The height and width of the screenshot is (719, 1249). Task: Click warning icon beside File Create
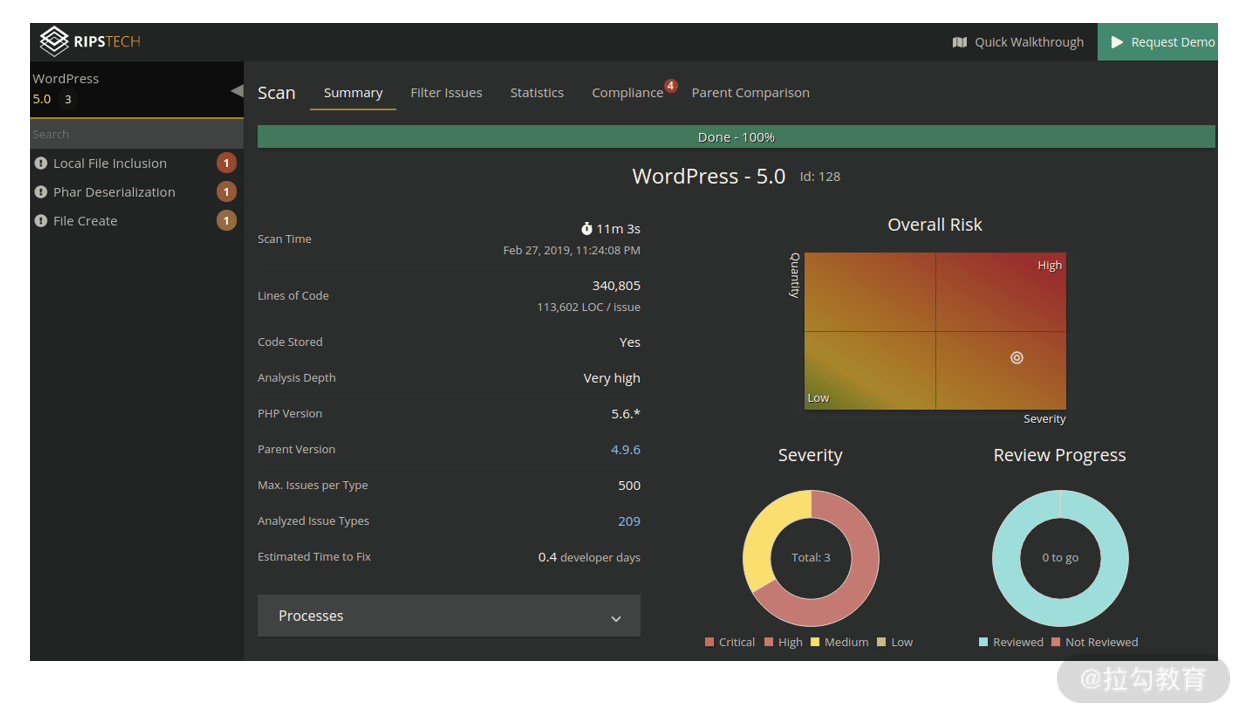[x=41, y=221]
